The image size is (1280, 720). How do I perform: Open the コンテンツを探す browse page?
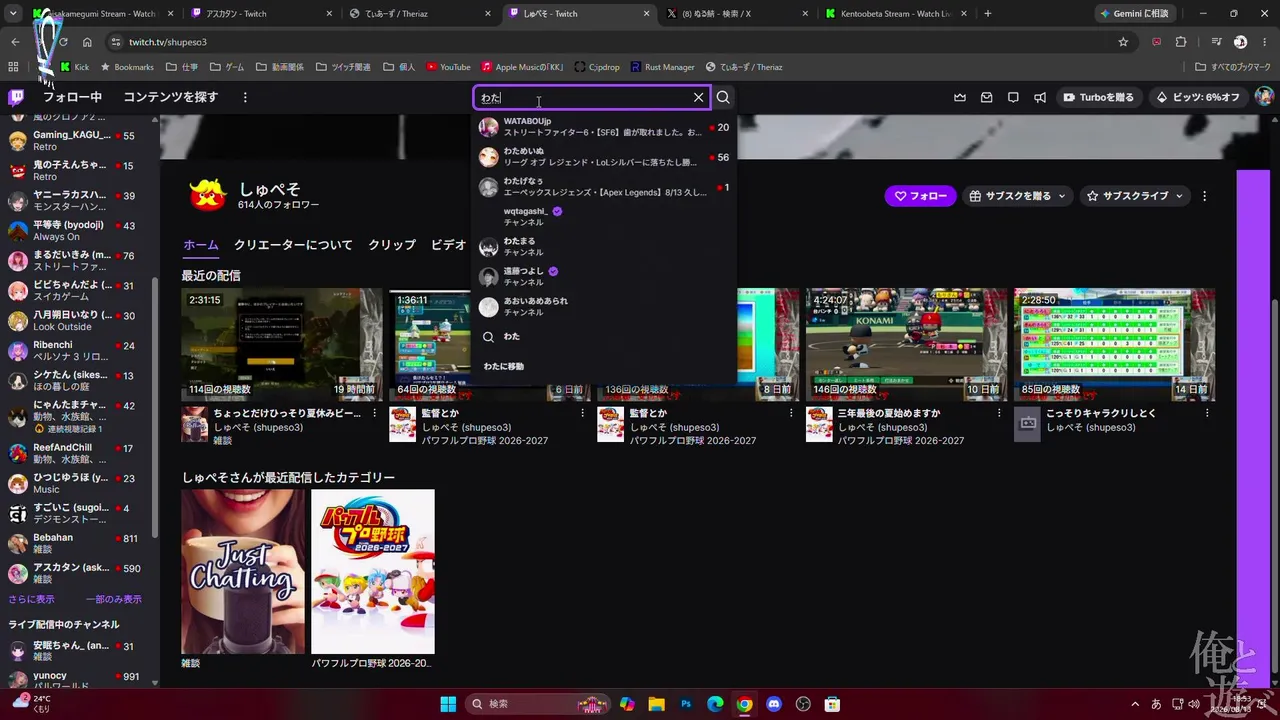click(171, 97)
